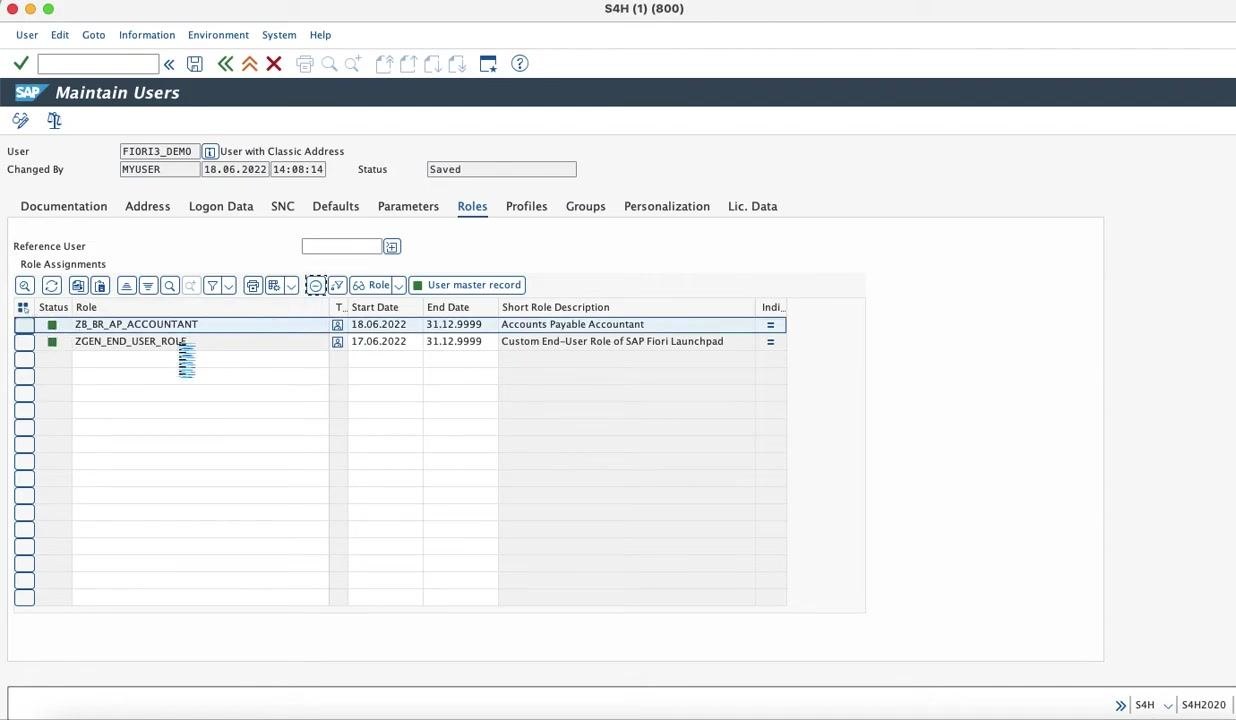
Task: Open the Edit menu
Action: pyautogui.click(x=60, y=35)
